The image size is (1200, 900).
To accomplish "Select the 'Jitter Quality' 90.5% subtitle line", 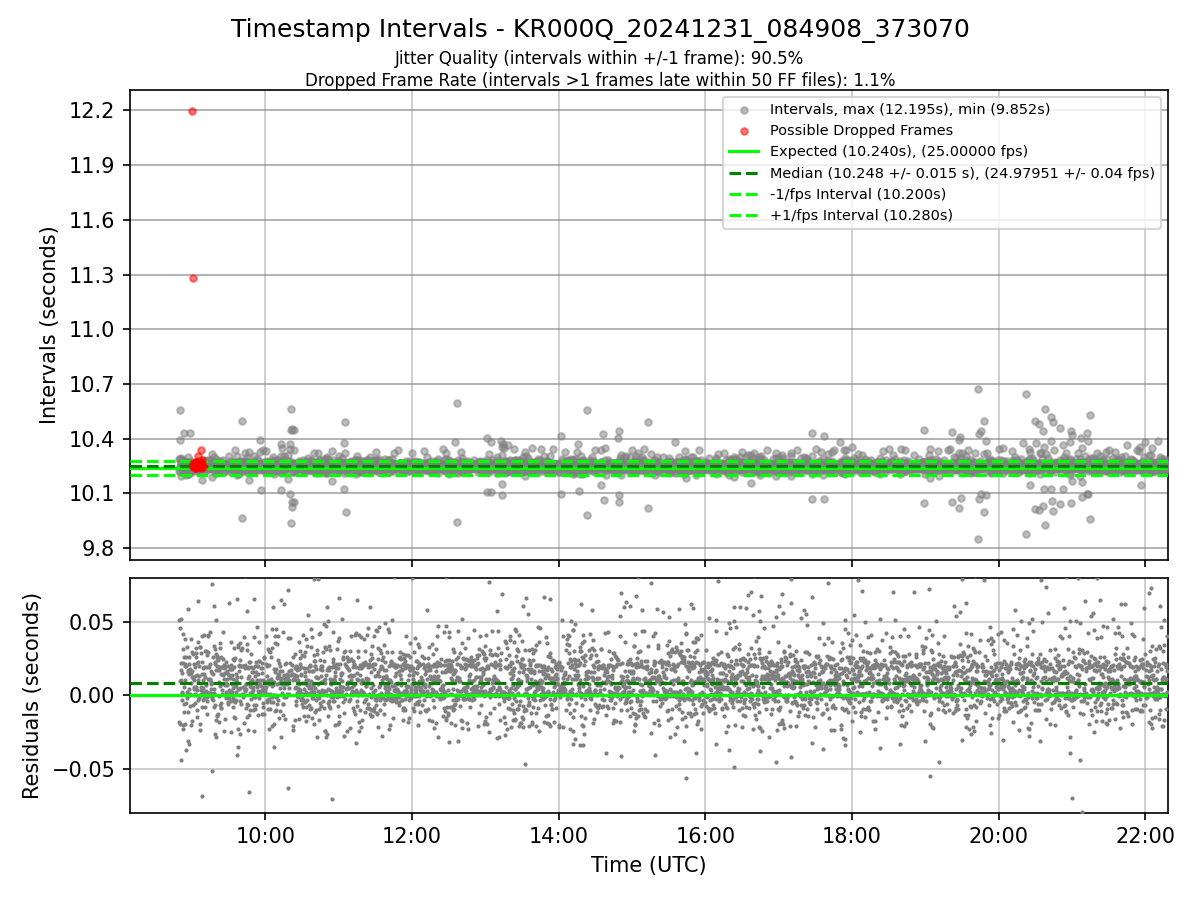I will (x=599, y=59).
